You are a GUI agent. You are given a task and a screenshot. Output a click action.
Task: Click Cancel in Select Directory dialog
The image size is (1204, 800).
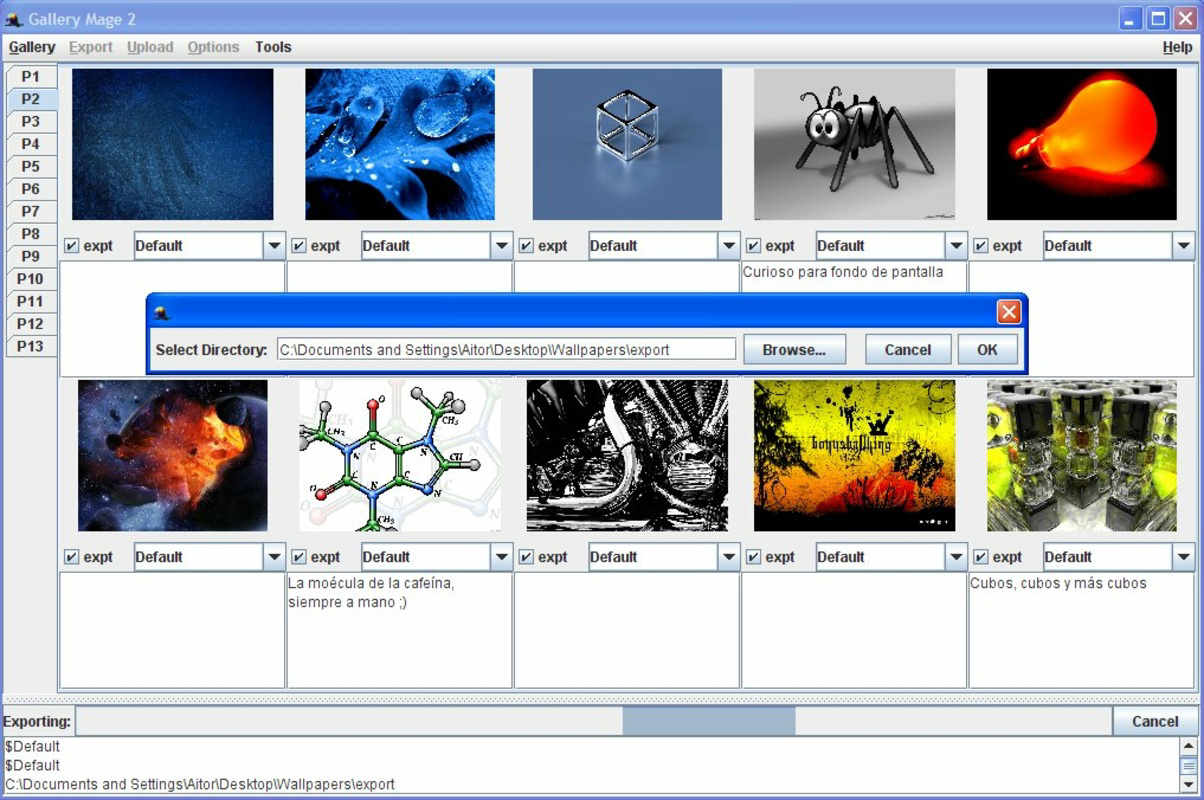(x=908, y=350)
